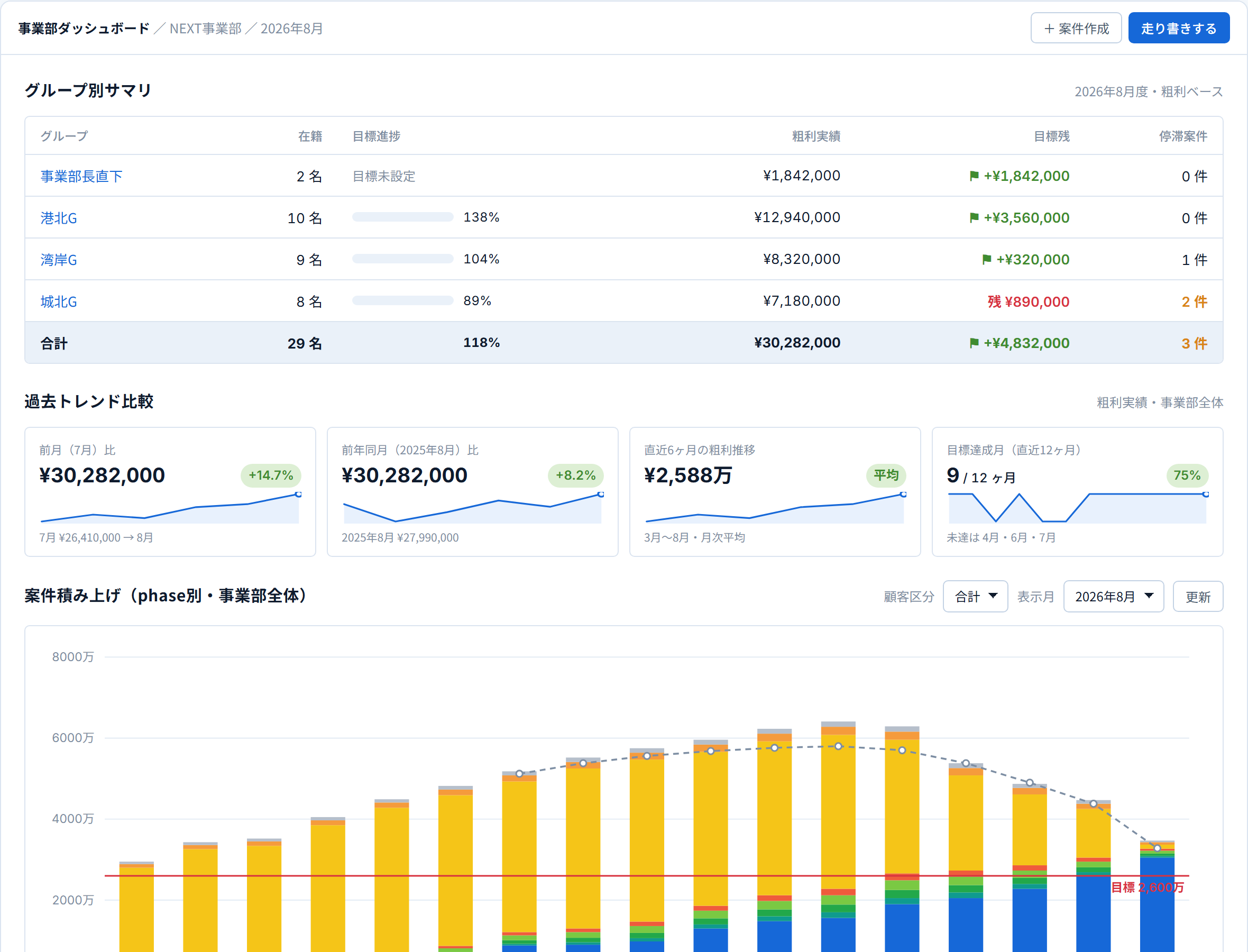Click the last trend line point on chart
This screenshot has height=952, width=1248.
pyautogui.click(x=1157, y=848)
